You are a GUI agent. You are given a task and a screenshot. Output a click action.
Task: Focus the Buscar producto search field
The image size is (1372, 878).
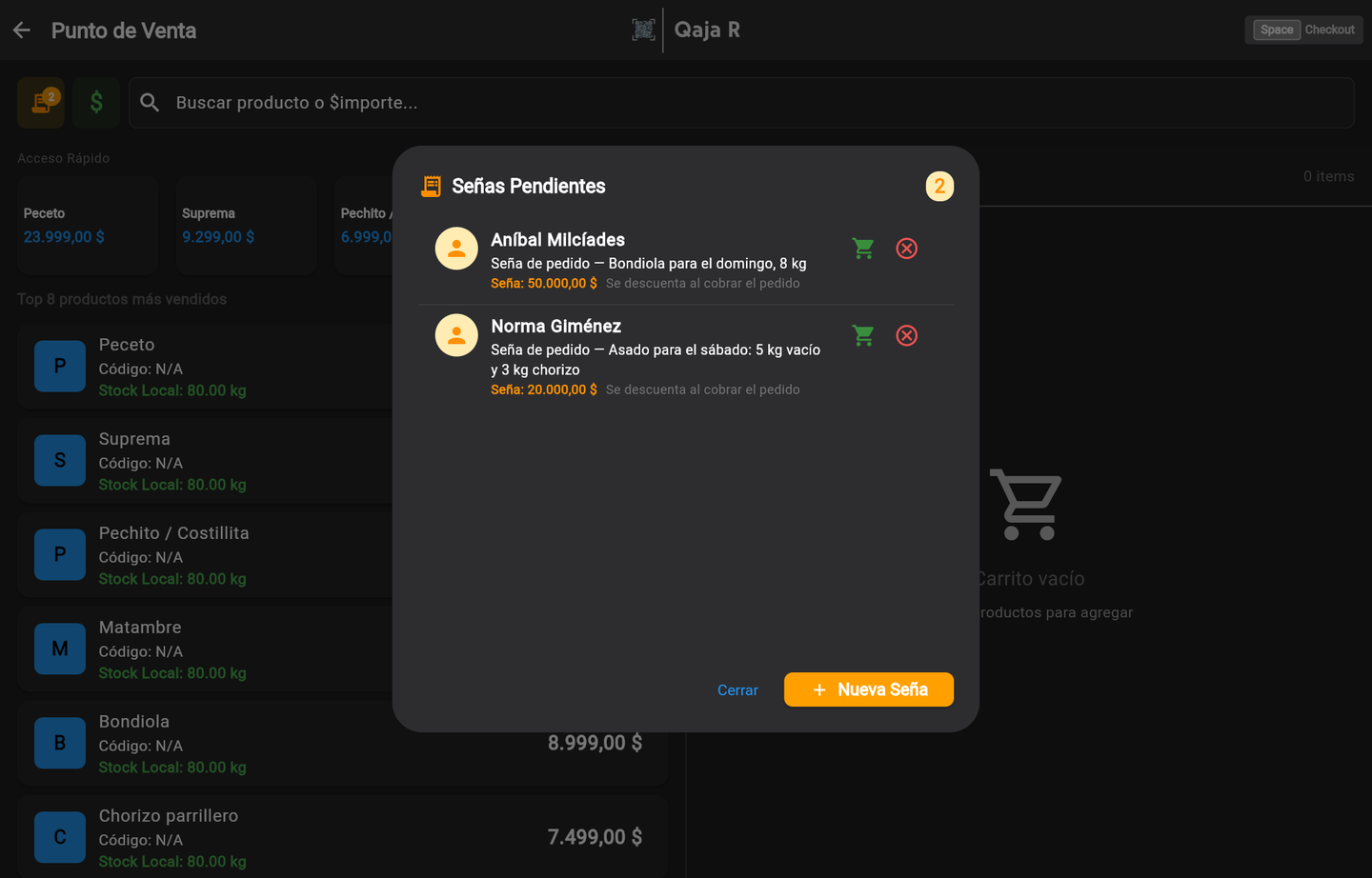click(x=741, y=103)
